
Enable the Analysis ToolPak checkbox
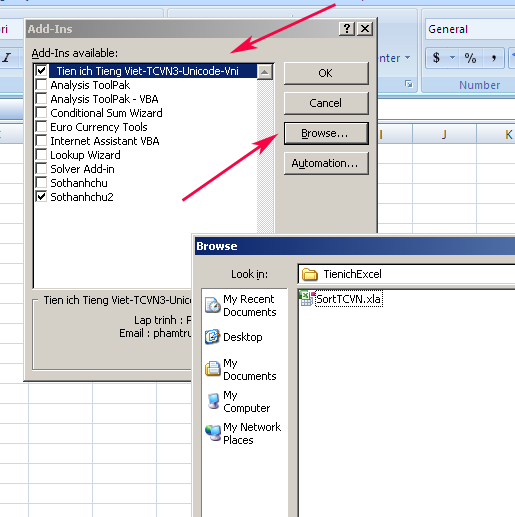41,85
